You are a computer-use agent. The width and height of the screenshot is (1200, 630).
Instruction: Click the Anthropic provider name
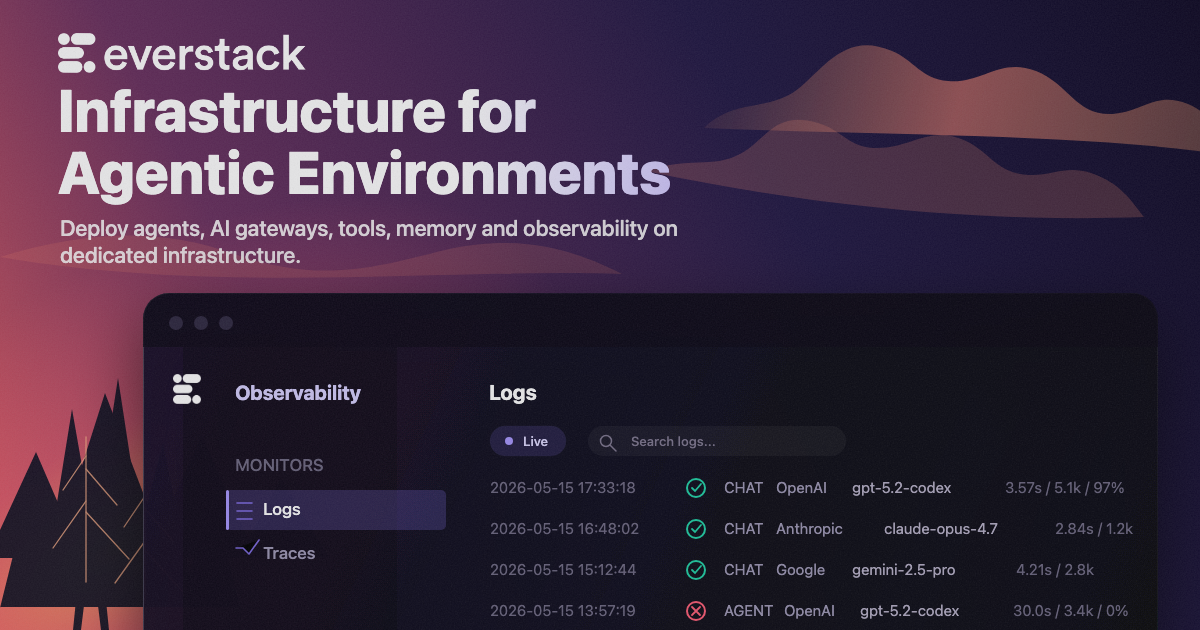point(810,529)
